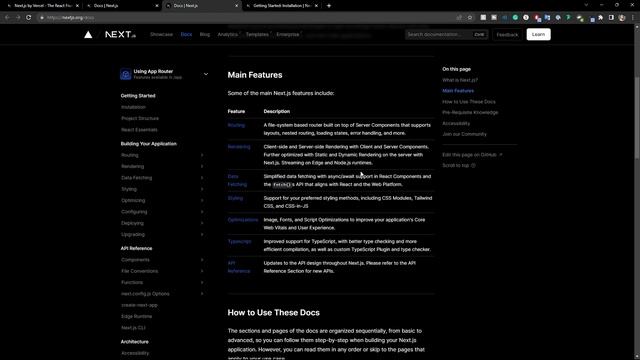This screenshot has width=640, height=360.
Task: Open the browser extensions puzzle icon
Action: click(600, 18)
